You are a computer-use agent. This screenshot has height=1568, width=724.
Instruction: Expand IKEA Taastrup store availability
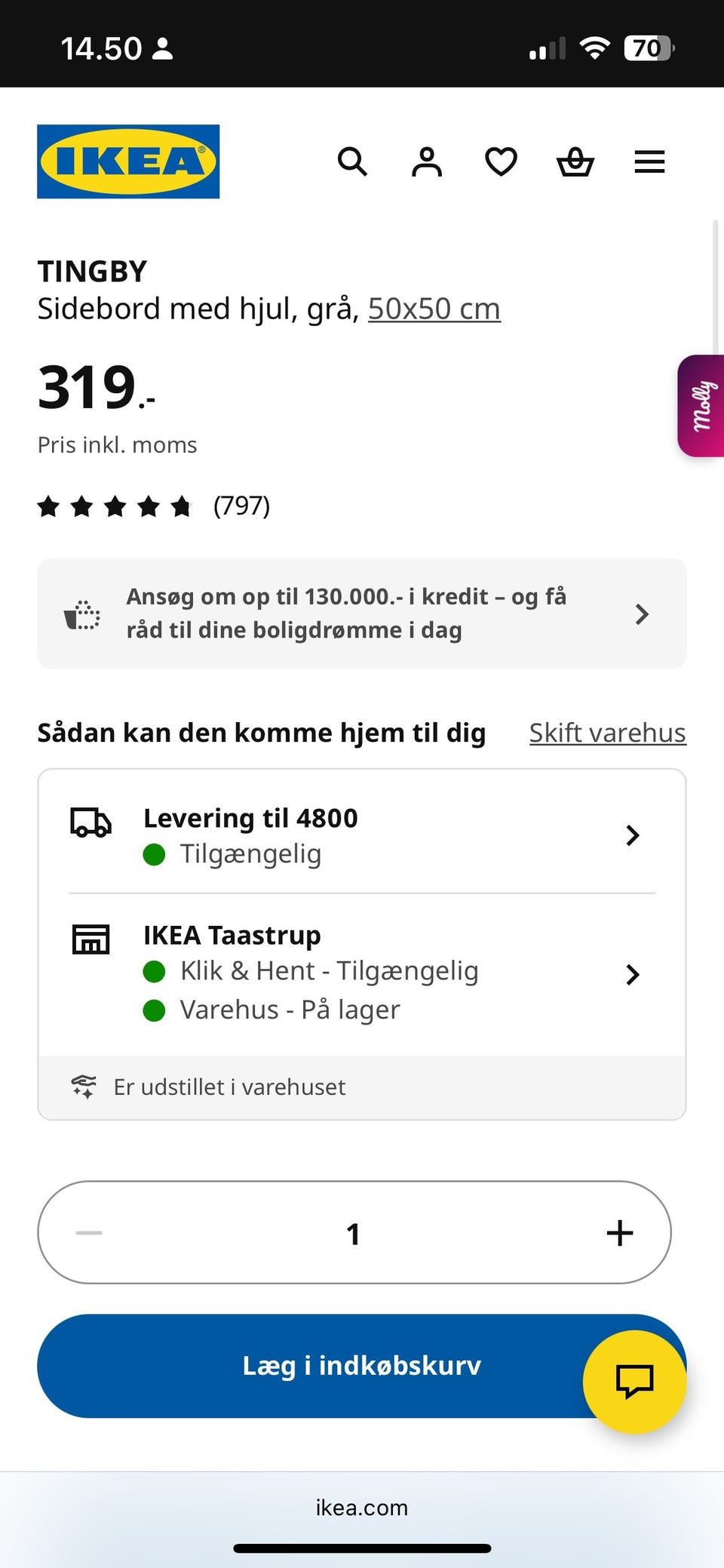362,973
